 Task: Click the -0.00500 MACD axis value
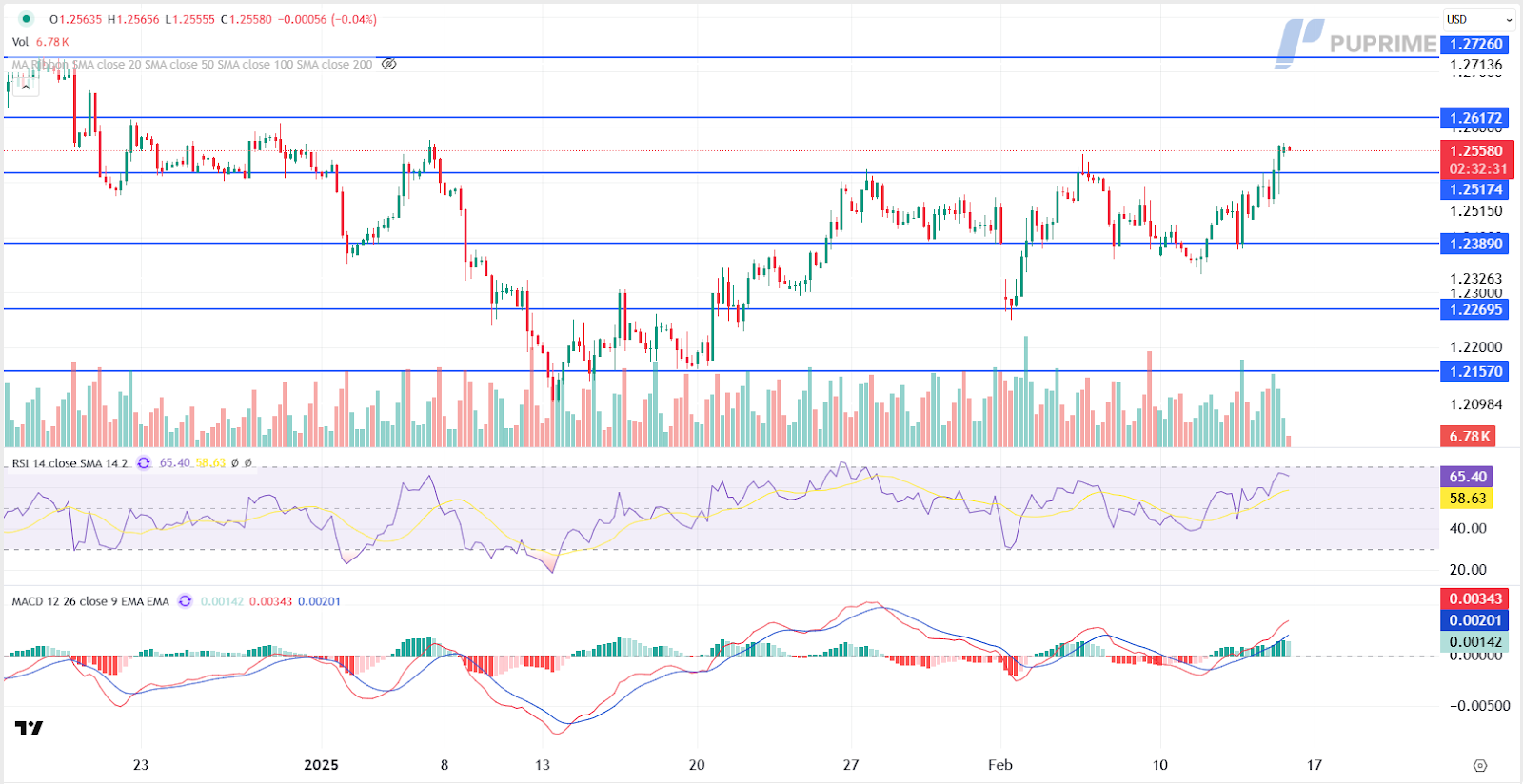[1479, 705]
